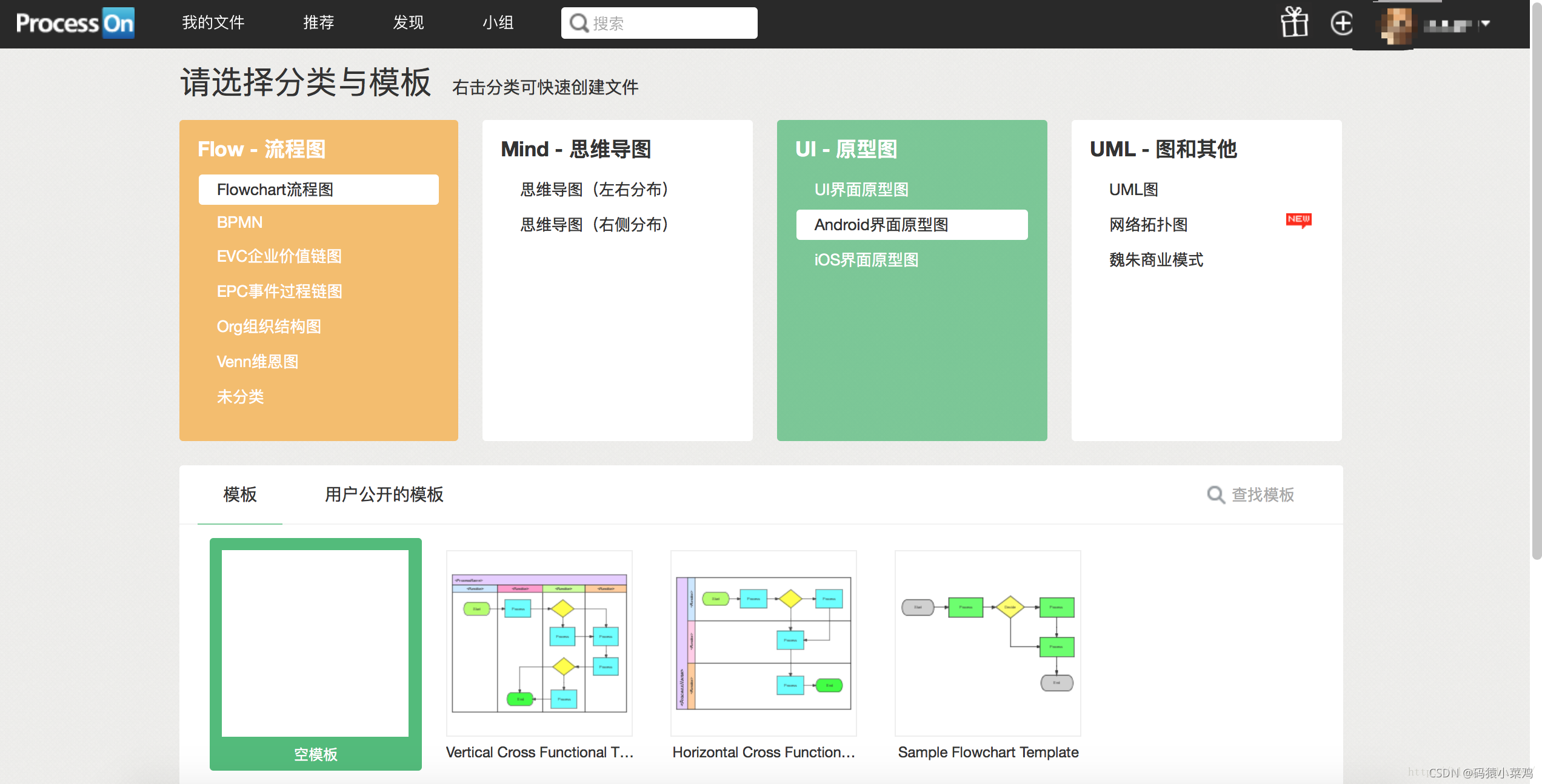Select iOS界面原型图 category
1542x784 pixels.
pyautogui.click(x=866, y=260)
